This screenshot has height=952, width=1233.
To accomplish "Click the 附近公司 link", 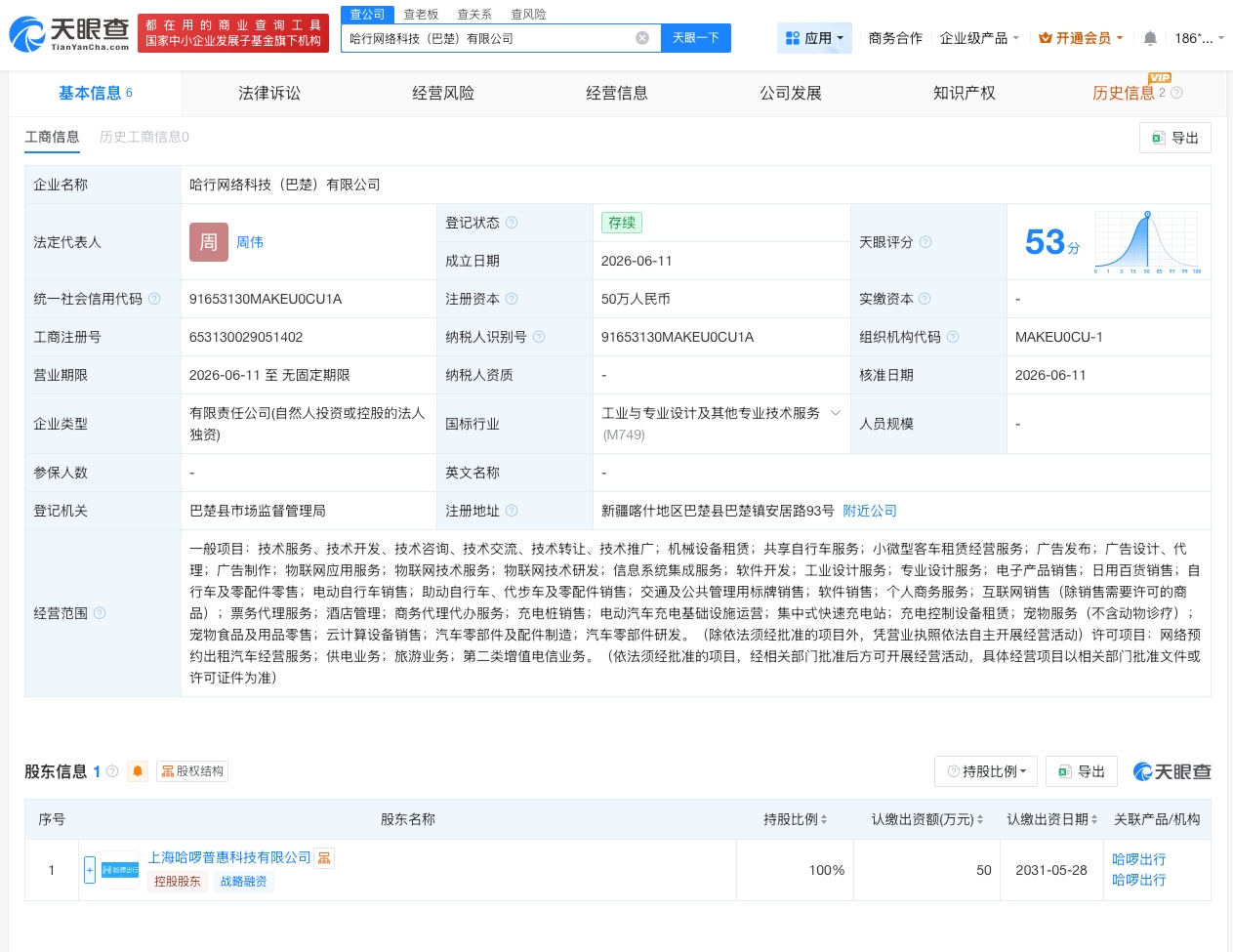I will coord(870,511).
